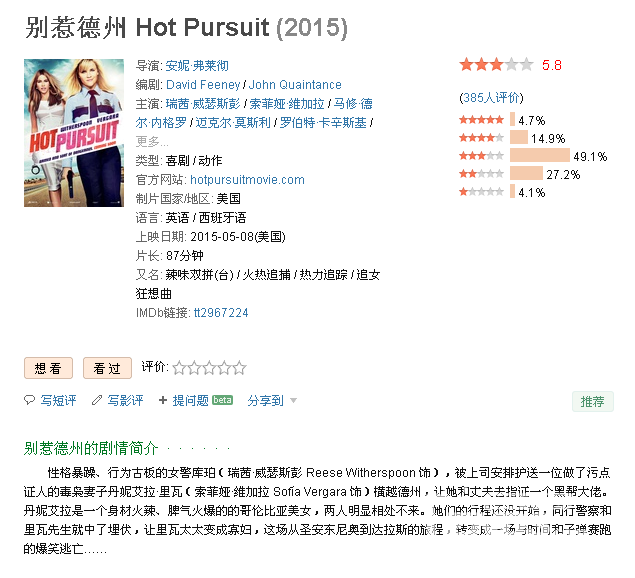Click the one-star rating row icon
635x578 pixels.
(481, 192)
